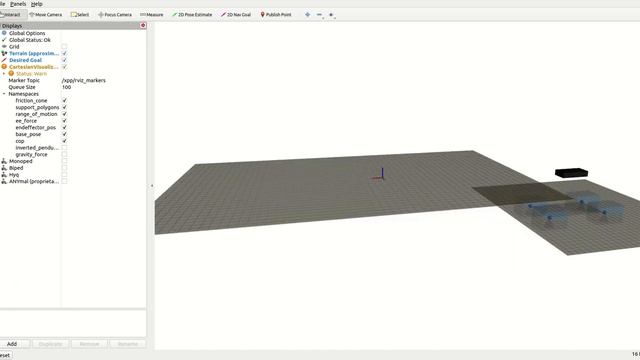Close the Displays panel with red button
The height and width of the screenshot is (360, 640).
click(143, 25)
